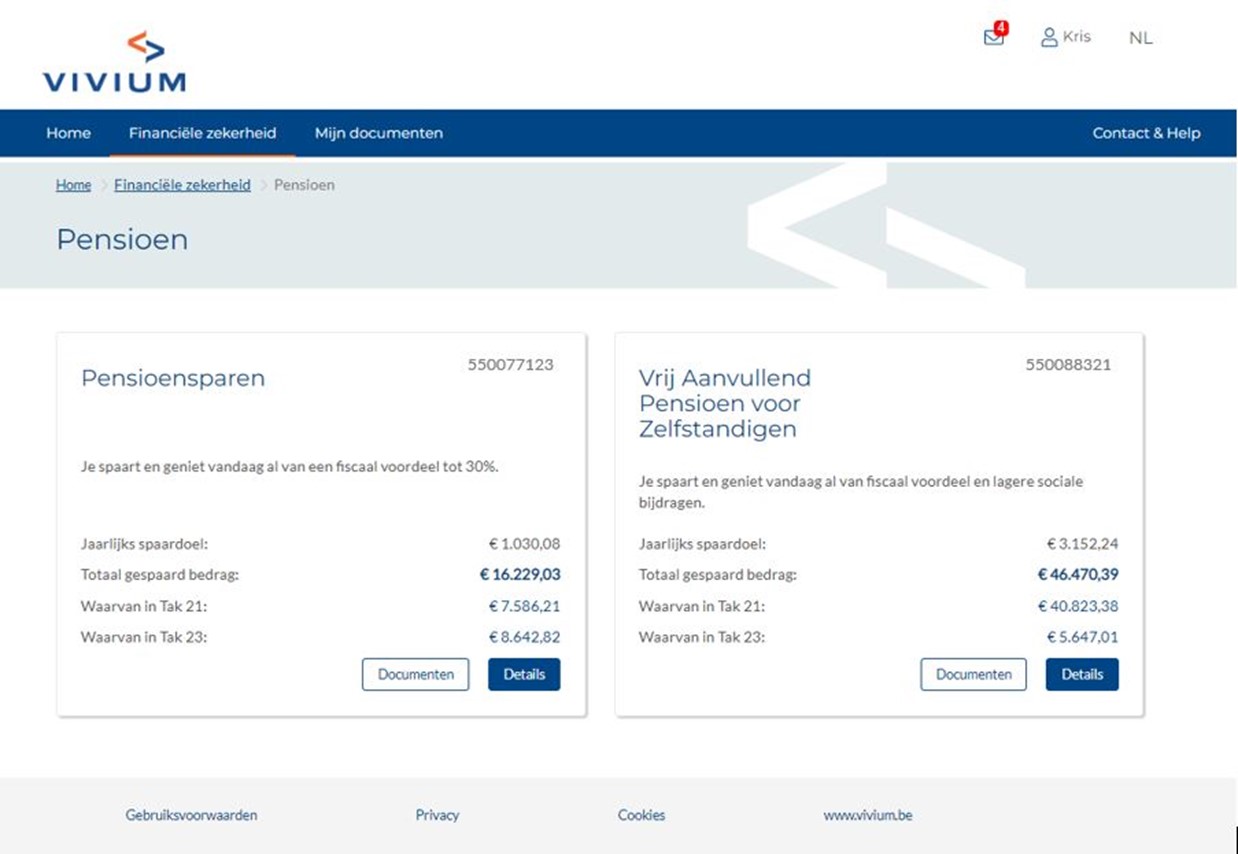The width and height of the screenshot is (1238, 854).
Task: Click the value € 3.152,24
Action: [x=1082, y=544]
